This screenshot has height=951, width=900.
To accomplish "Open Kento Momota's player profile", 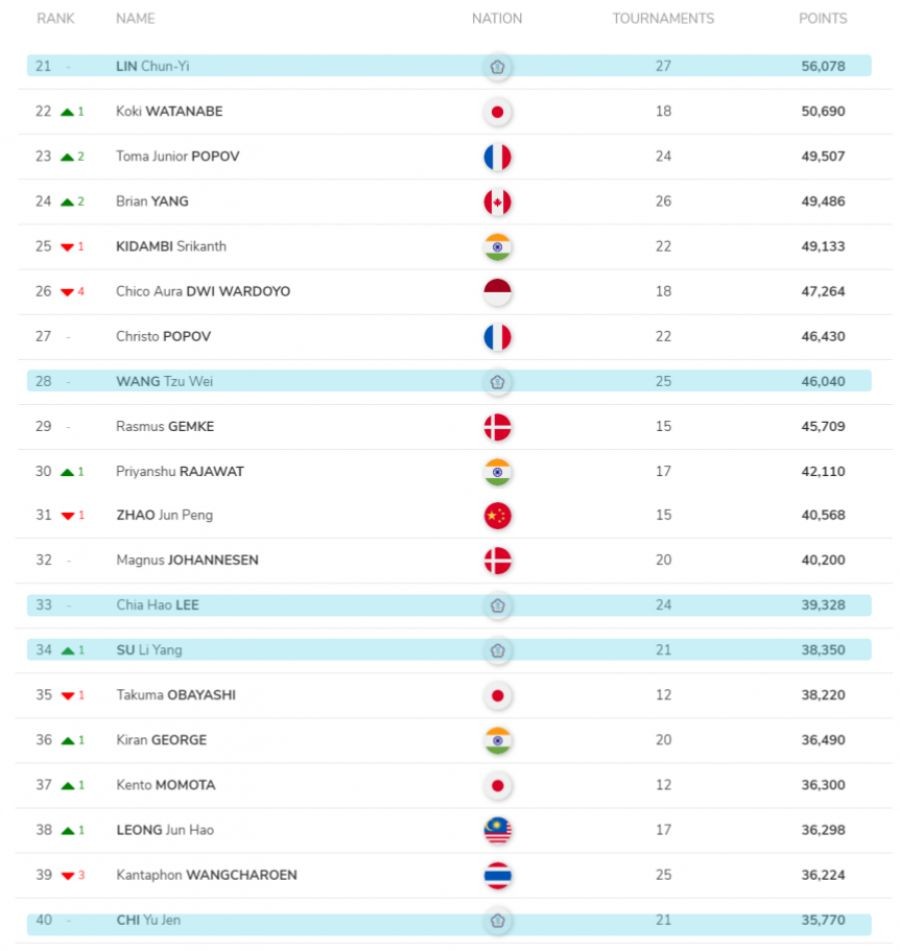I will tap(165, 785).
